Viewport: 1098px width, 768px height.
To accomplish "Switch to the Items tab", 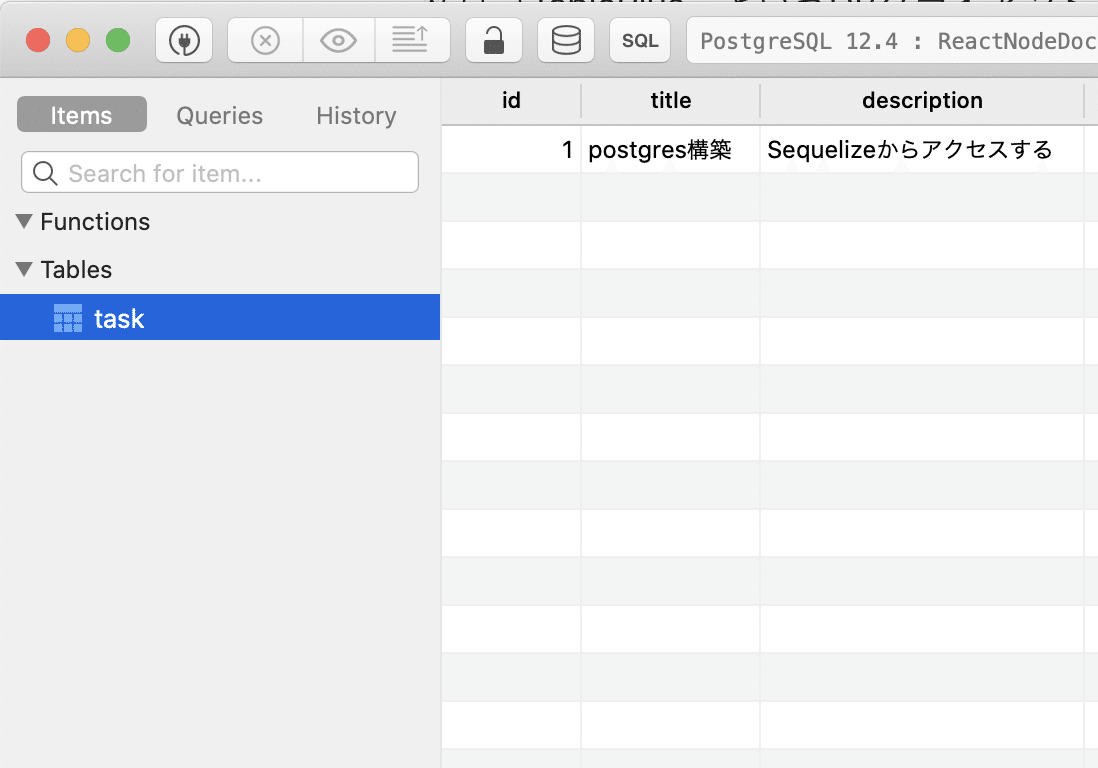I will pos(82,115).
